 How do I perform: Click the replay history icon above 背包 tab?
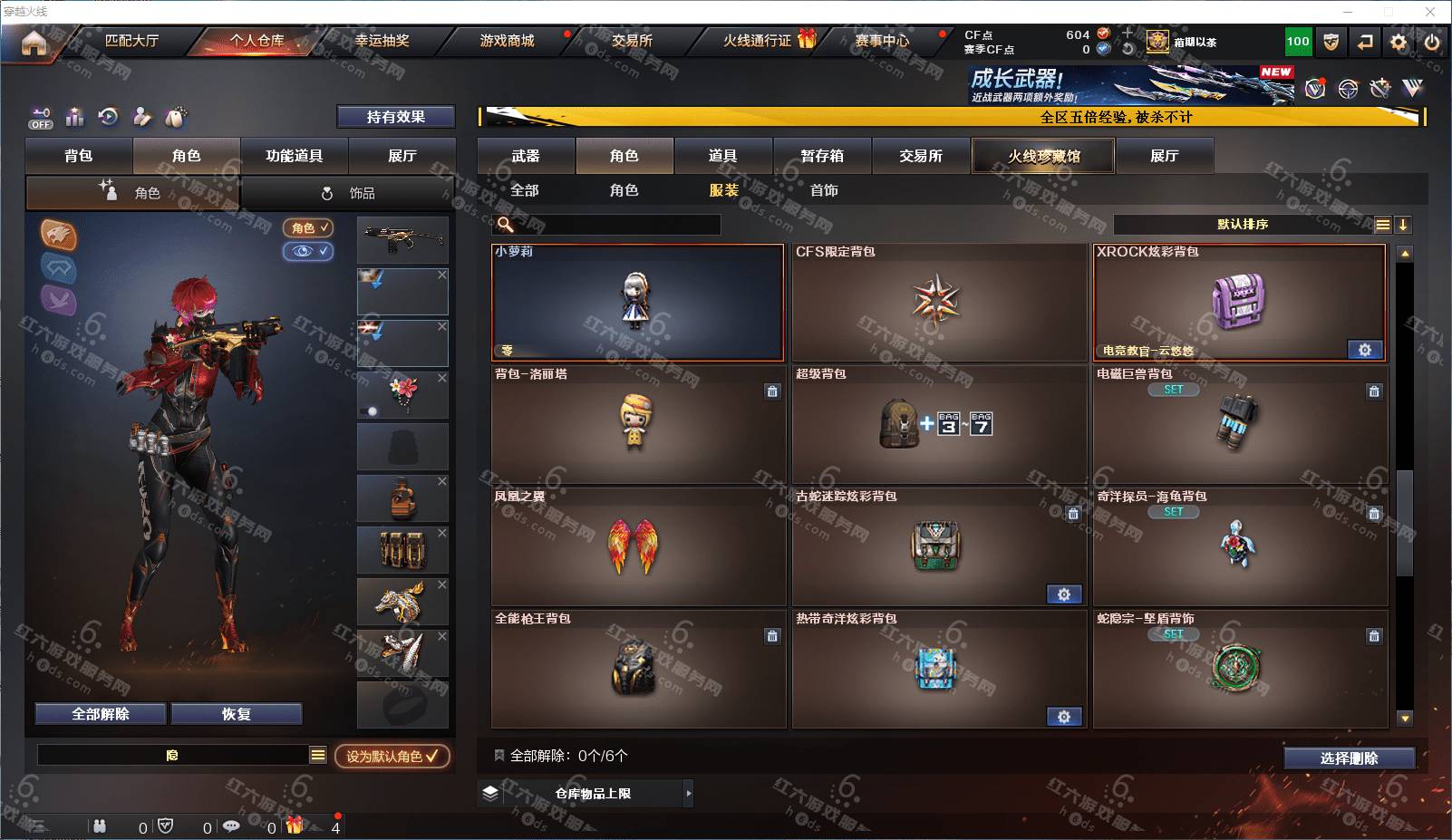[109, 117]
